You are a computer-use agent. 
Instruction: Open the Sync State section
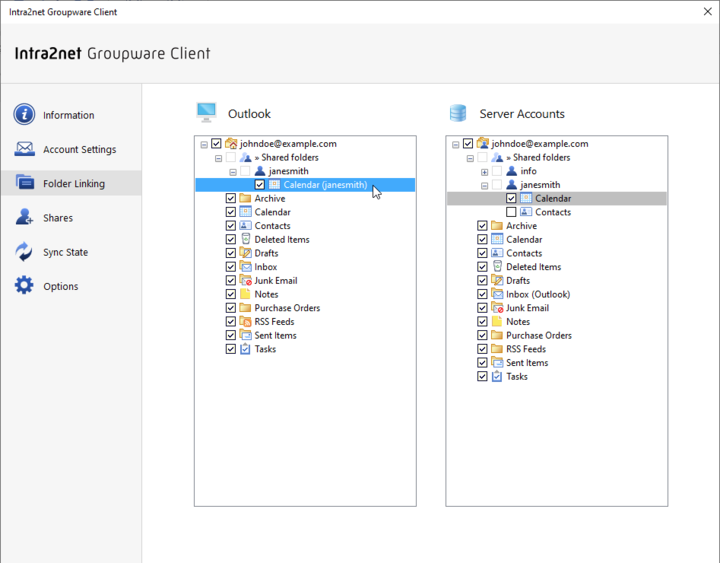71,252
